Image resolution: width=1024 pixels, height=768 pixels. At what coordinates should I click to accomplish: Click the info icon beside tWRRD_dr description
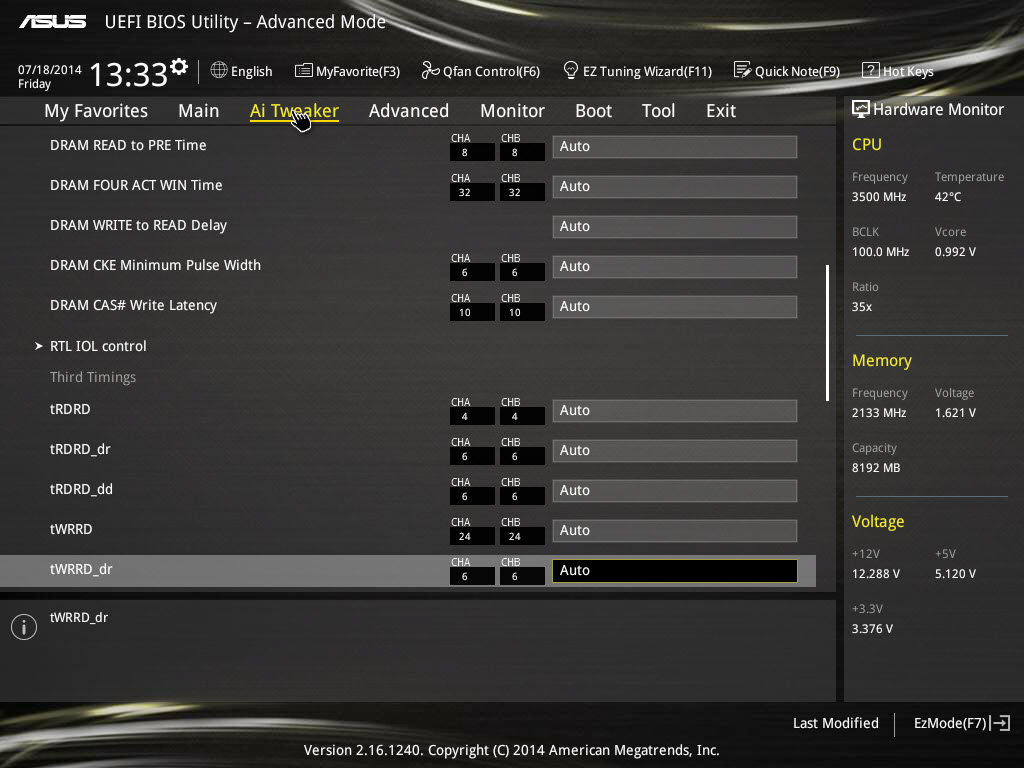24,627
